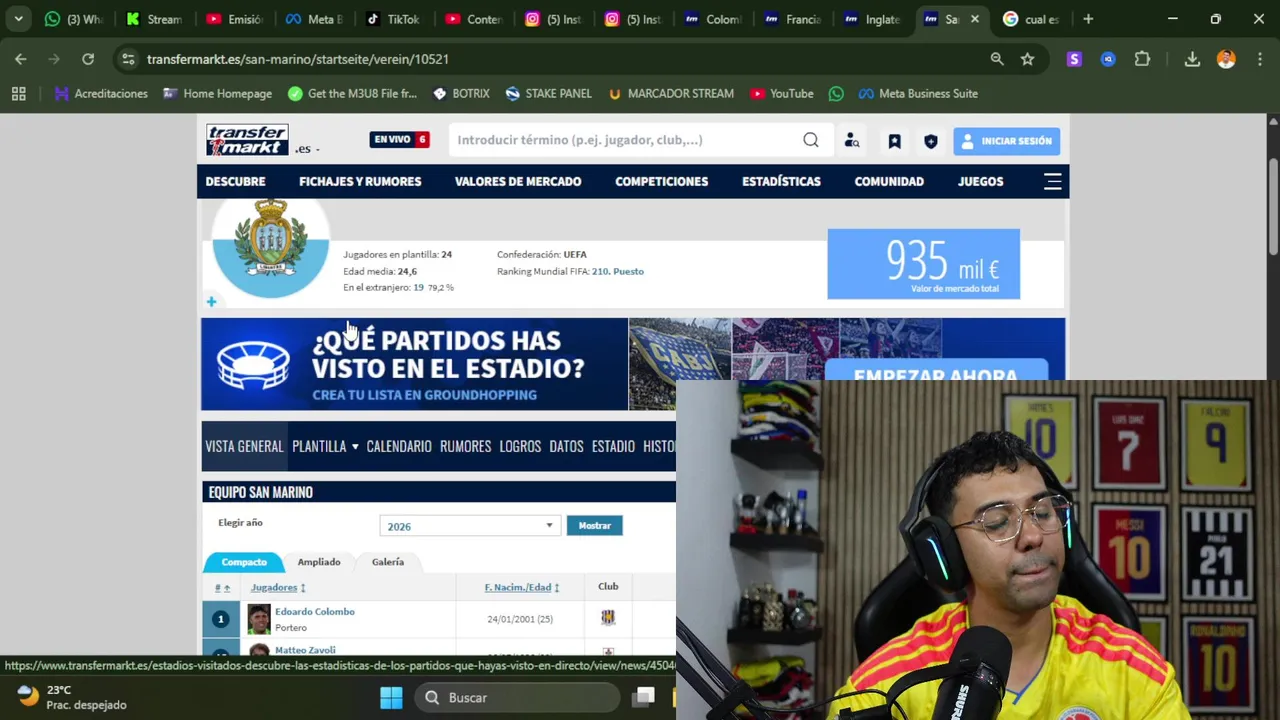The height and width of the screenshot is (720, 1280).
Task: Click the address bar URL field
Action: (x=560, y=59)
